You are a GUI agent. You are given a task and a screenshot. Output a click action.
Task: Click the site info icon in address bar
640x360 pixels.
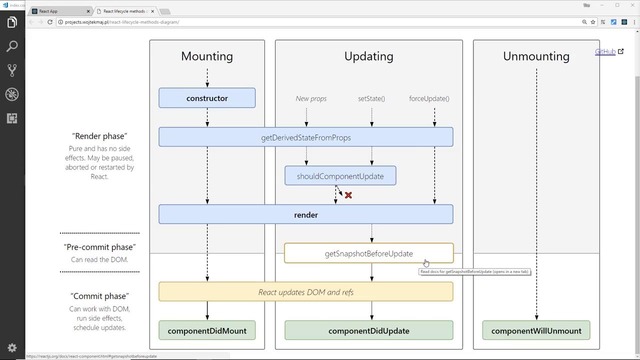click(60, 22)
